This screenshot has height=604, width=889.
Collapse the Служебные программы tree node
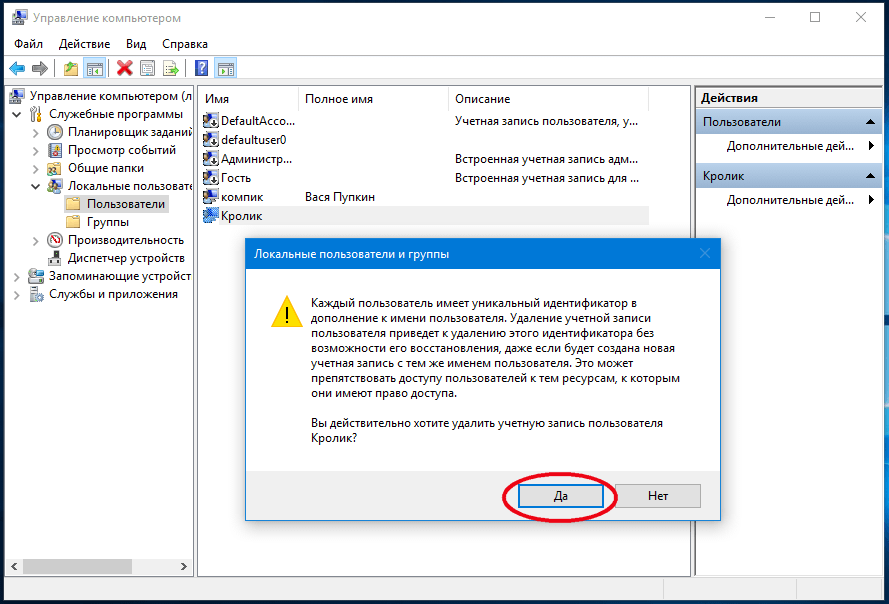point(17,114)
